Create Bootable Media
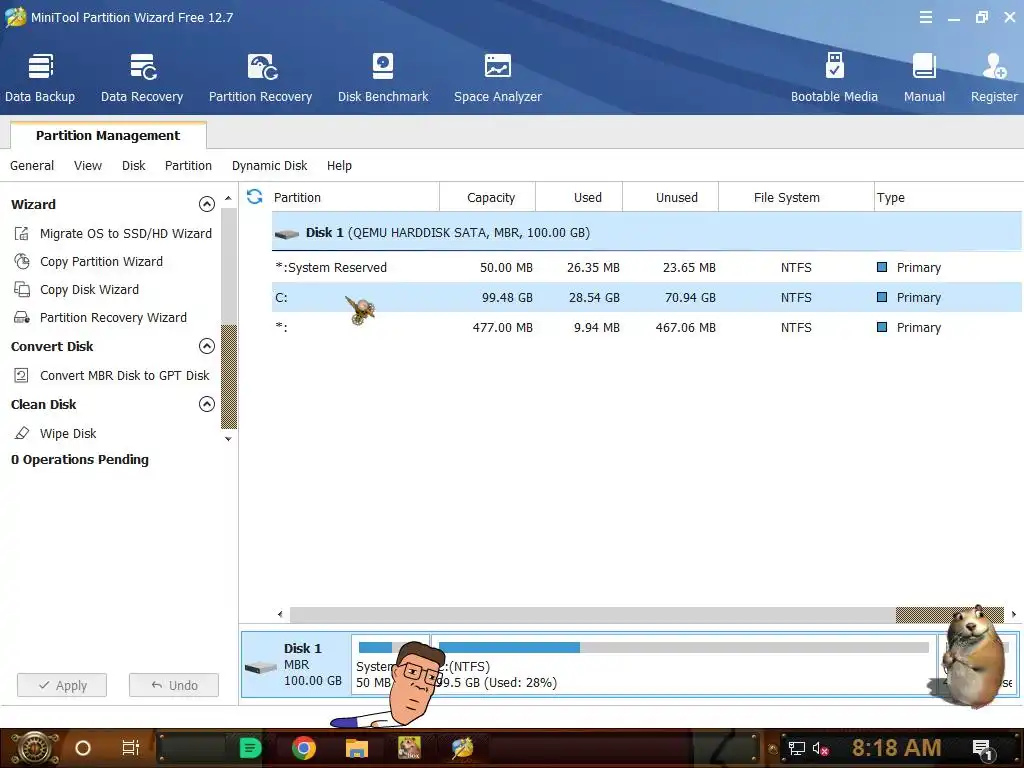 834,78
